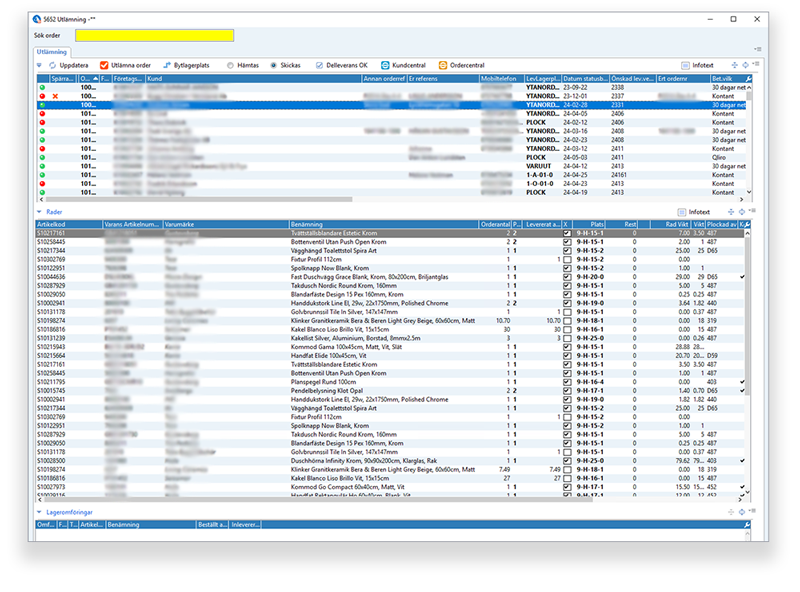Sort by the Plats column header
This screenshot has height=592, width=800.
point(589,224)
